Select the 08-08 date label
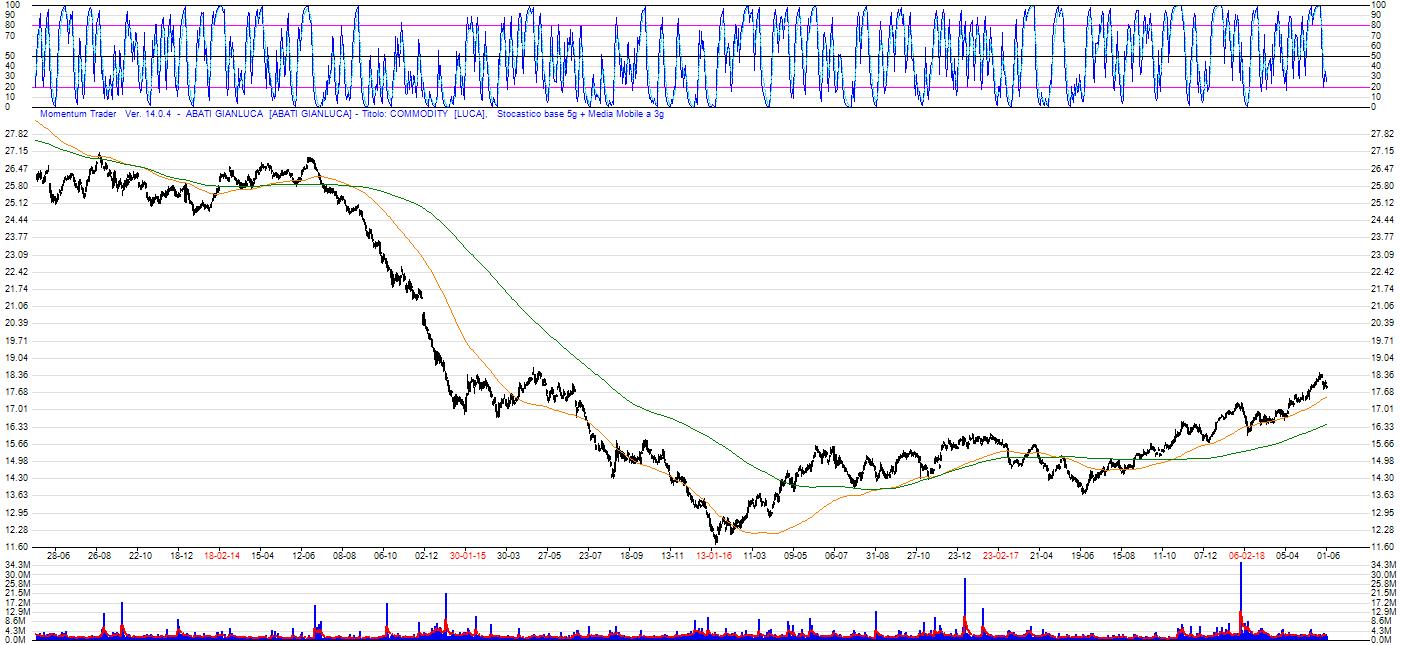 (345, 554)
